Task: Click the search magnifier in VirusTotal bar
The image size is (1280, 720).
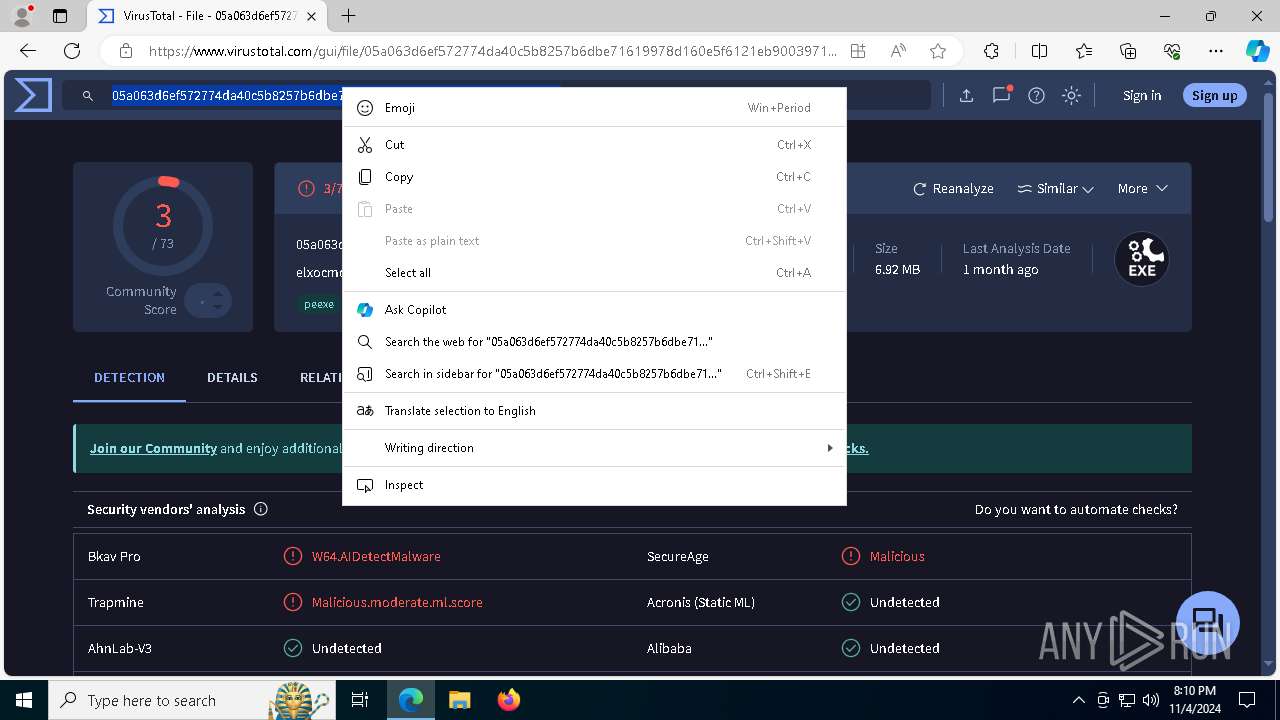Action: (x=88, y=96)
